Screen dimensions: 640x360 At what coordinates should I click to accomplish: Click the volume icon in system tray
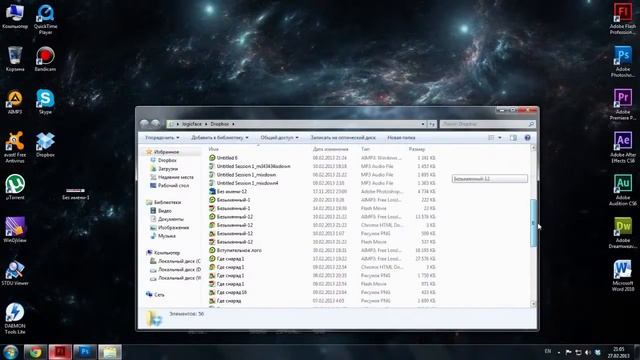point(588,352)
